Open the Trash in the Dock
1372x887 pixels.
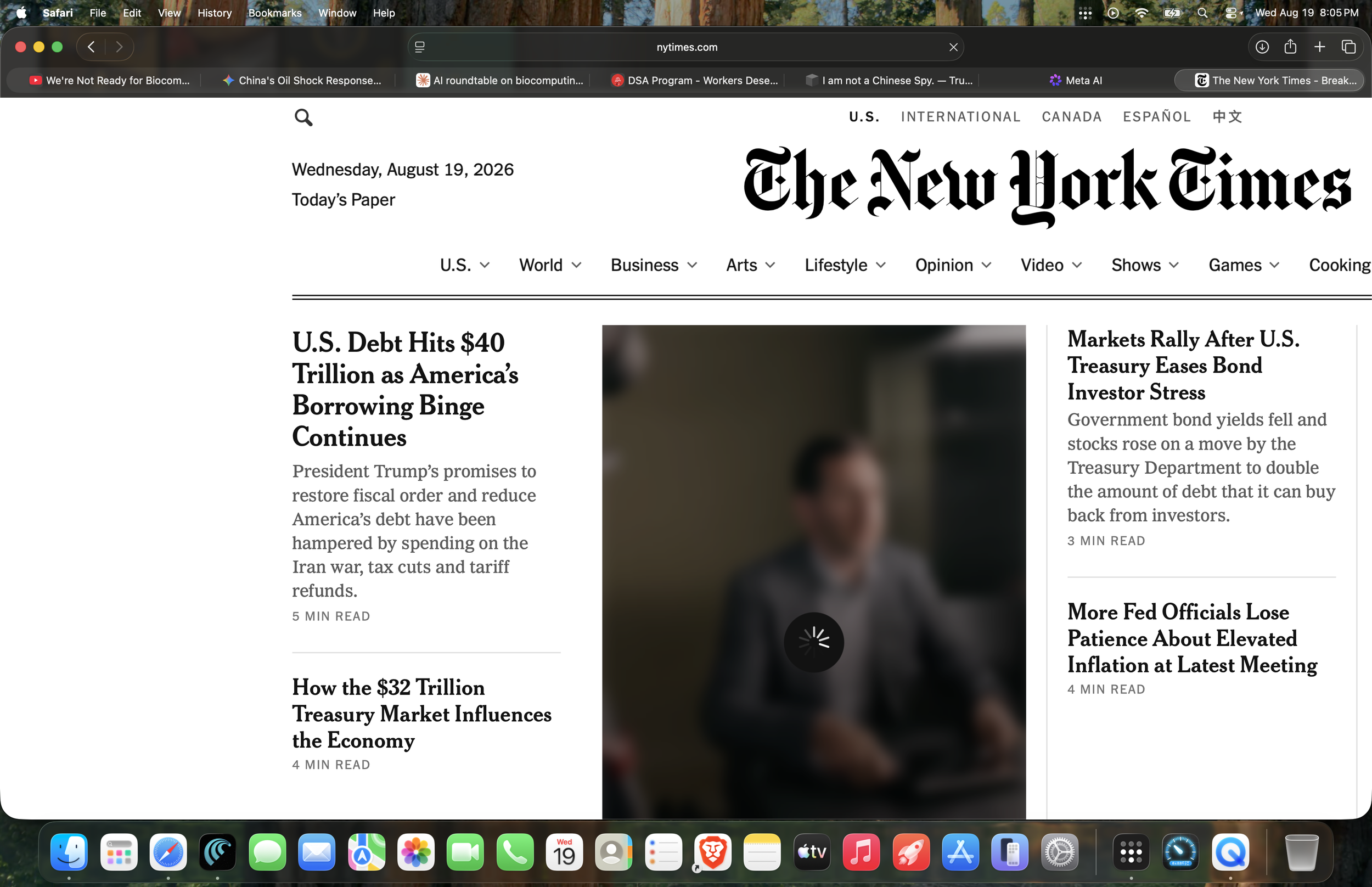1301,852
